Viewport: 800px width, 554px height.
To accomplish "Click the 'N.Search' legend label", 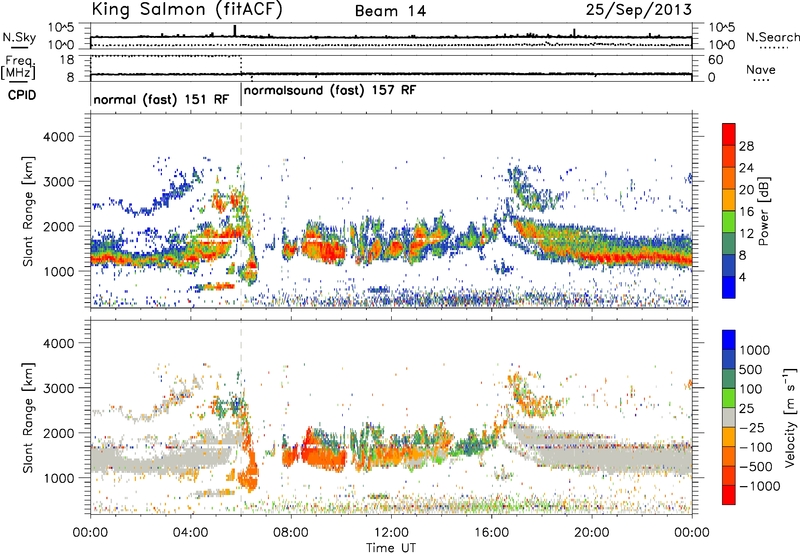I will [773, 37].
